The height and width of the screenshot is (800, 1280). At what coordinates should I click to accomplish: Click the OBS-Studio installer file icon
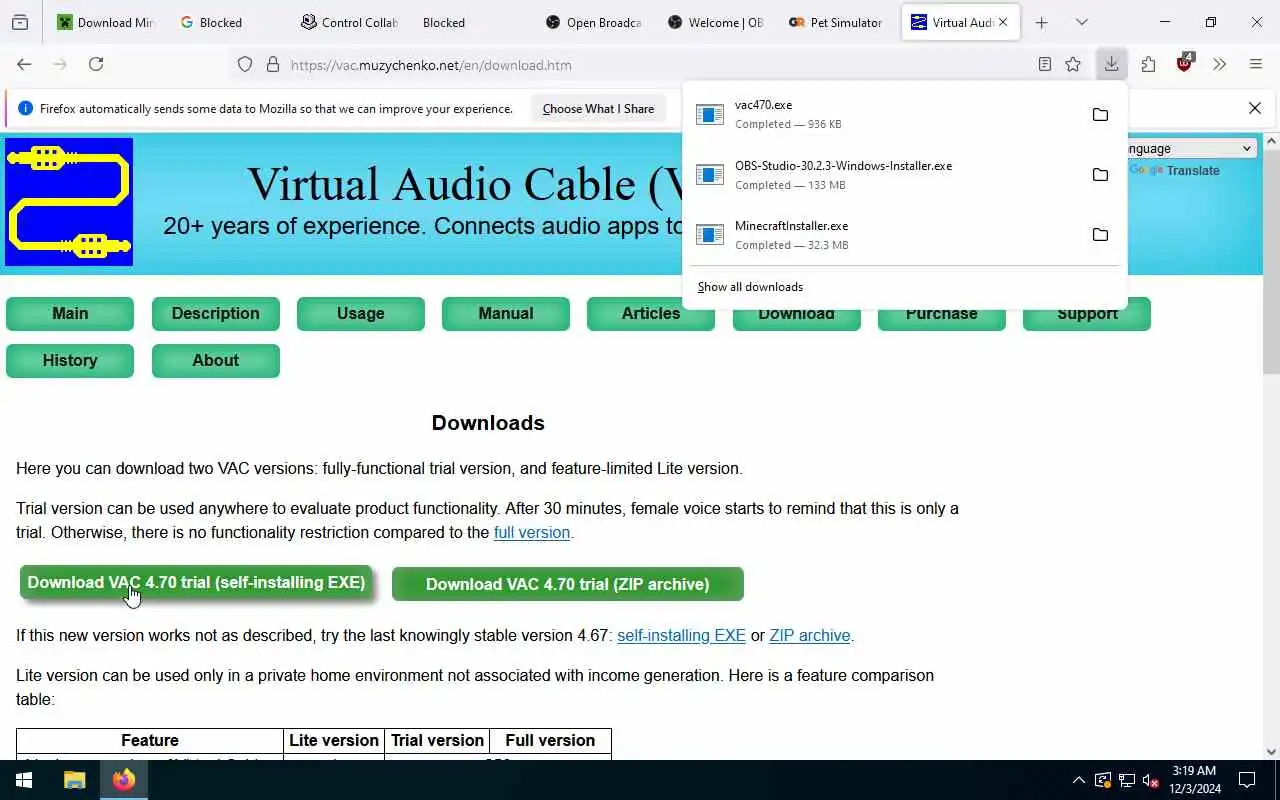coord(710,175)
